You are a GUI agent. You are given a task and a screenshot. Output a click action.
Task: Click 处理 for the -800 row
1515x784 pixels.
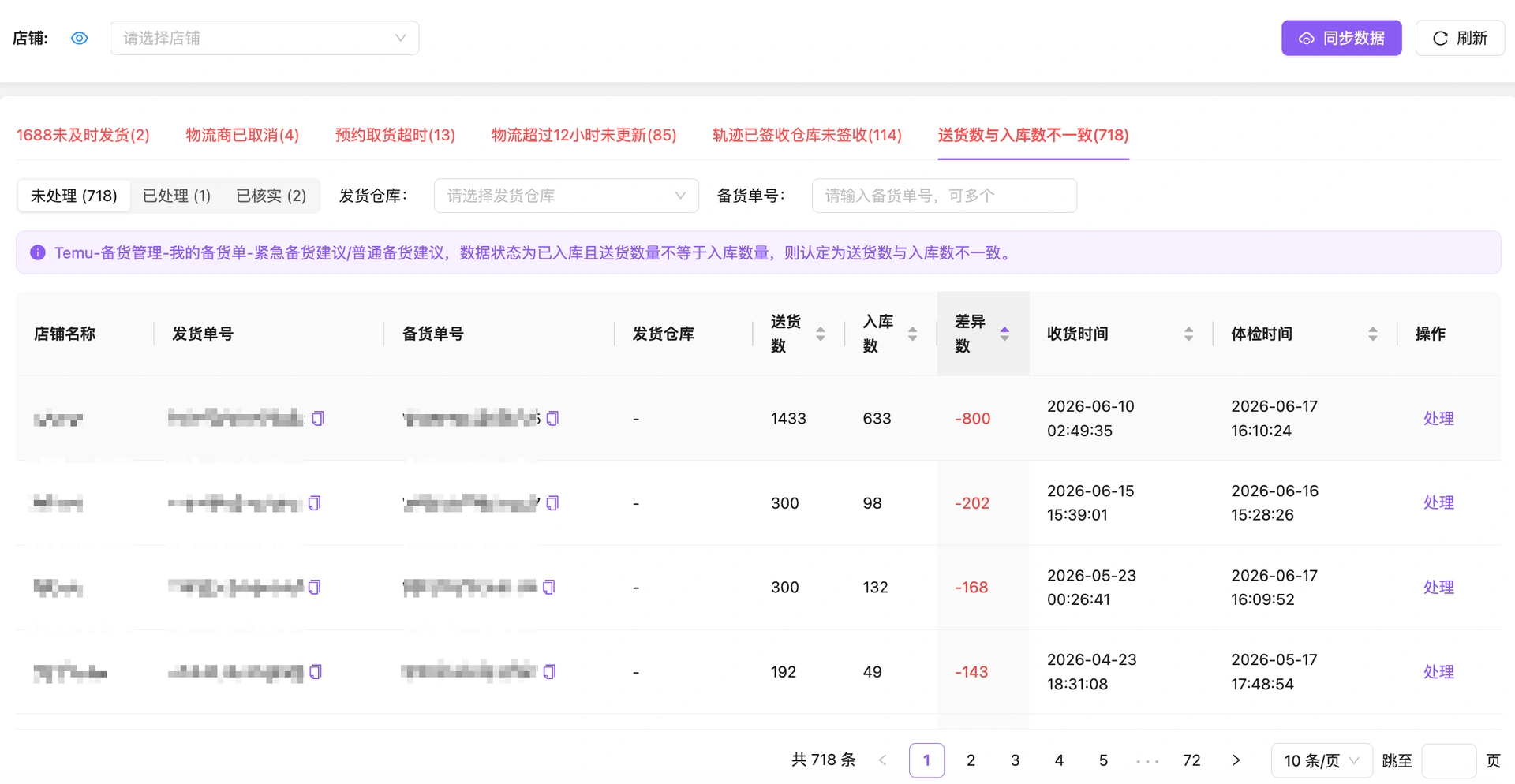point(1438,418)
